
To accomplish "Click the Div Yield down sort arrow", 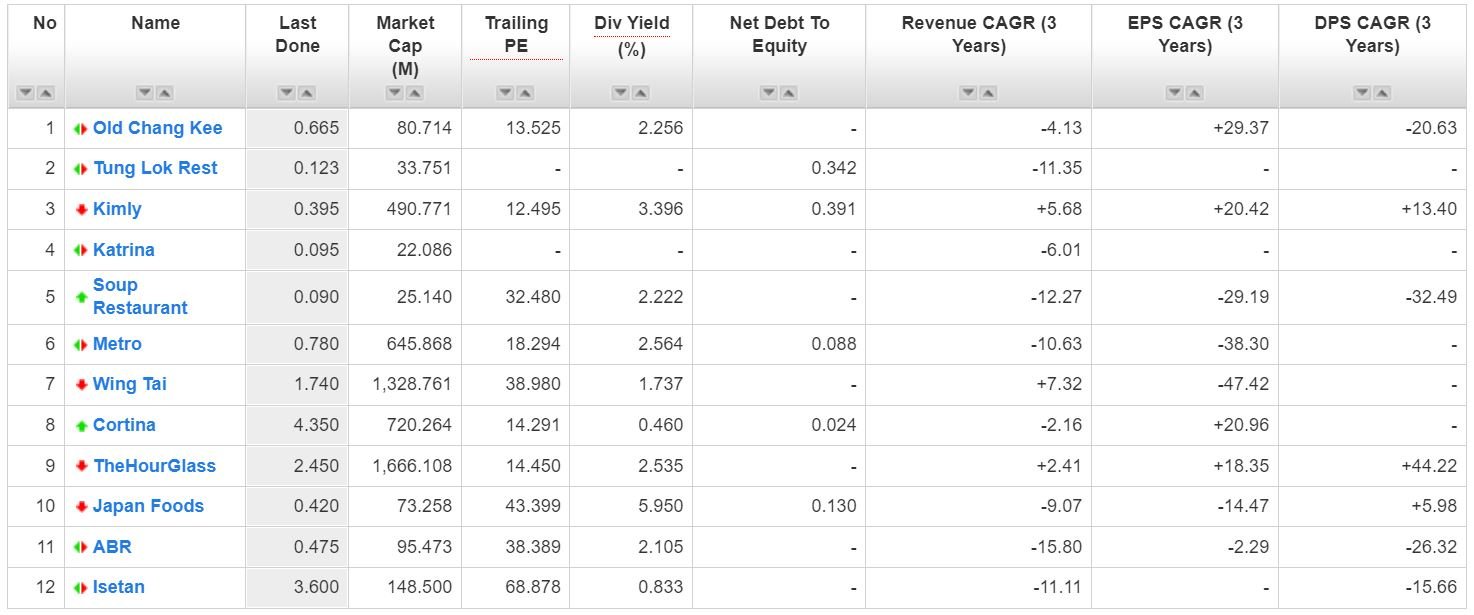I will tap(621, 93).
